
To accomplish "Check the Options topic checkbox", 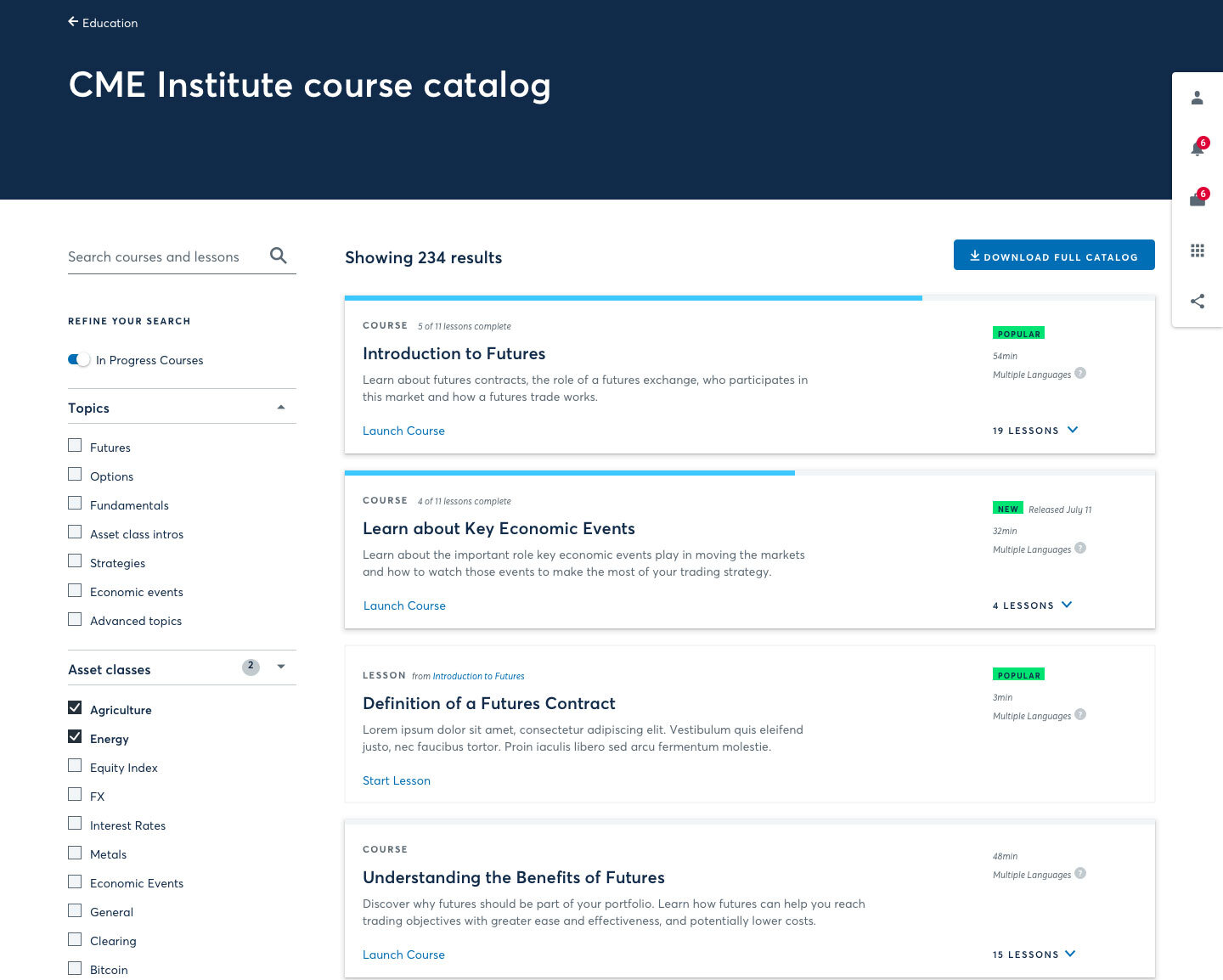I will (x=75, y=475).
